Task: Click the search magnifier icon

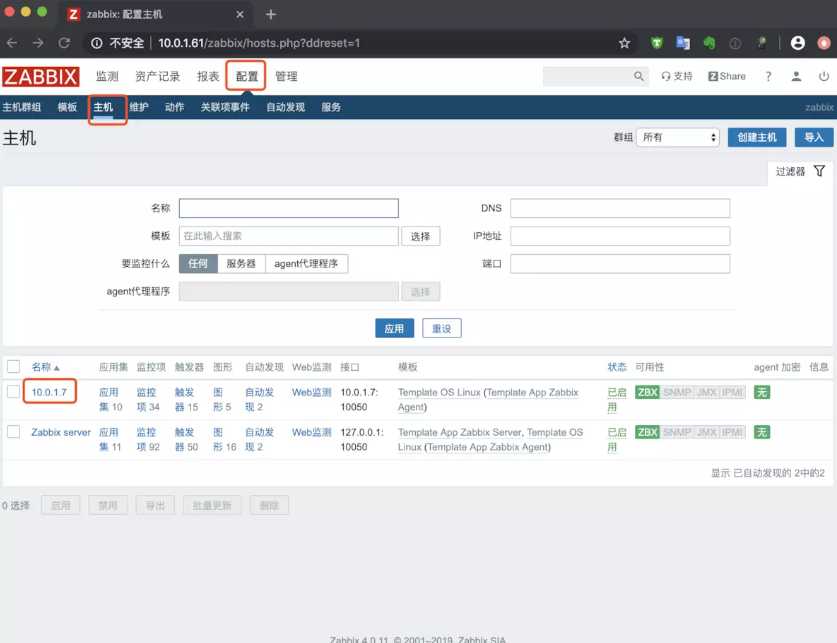Action: click(639, 76)
